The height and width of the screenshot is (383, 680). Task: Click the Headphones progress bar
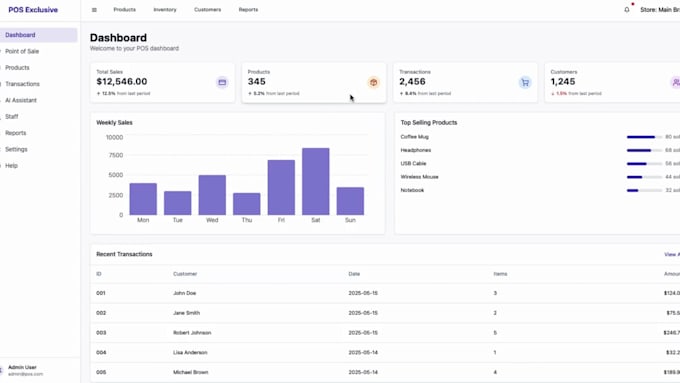tap(644, 151)
